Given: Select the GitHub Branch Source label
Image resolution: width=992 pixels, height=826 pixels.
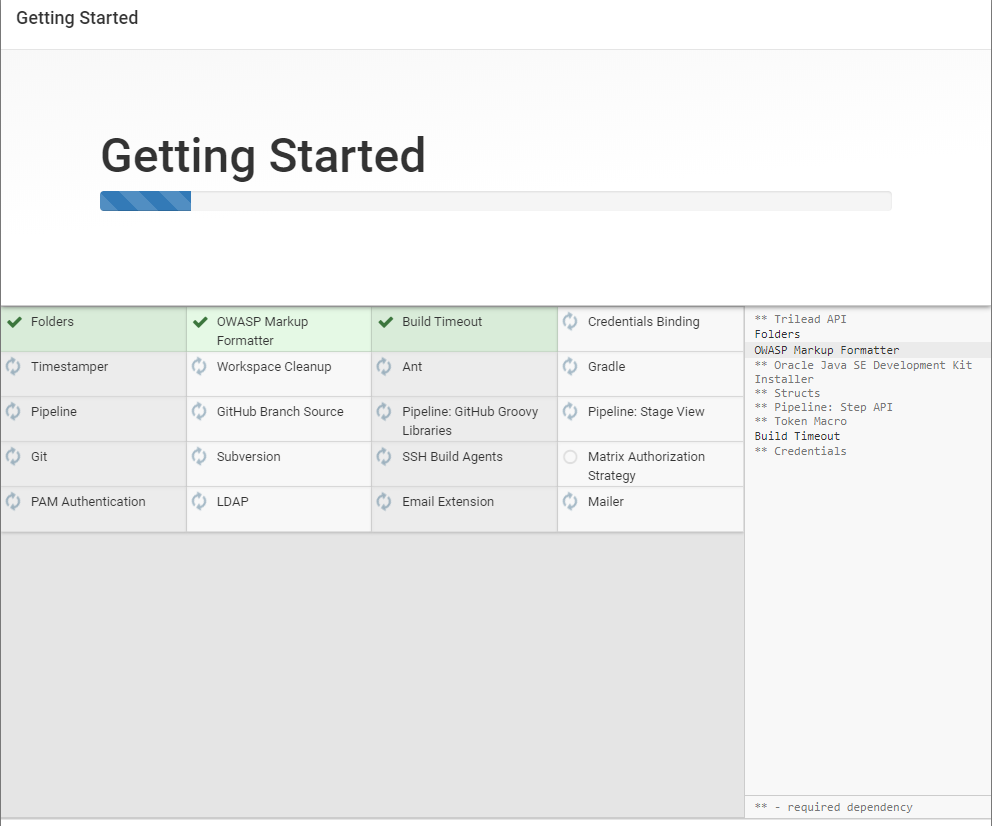Looking at the screenshot, I should pyautogui.click(x=280, y=412).
